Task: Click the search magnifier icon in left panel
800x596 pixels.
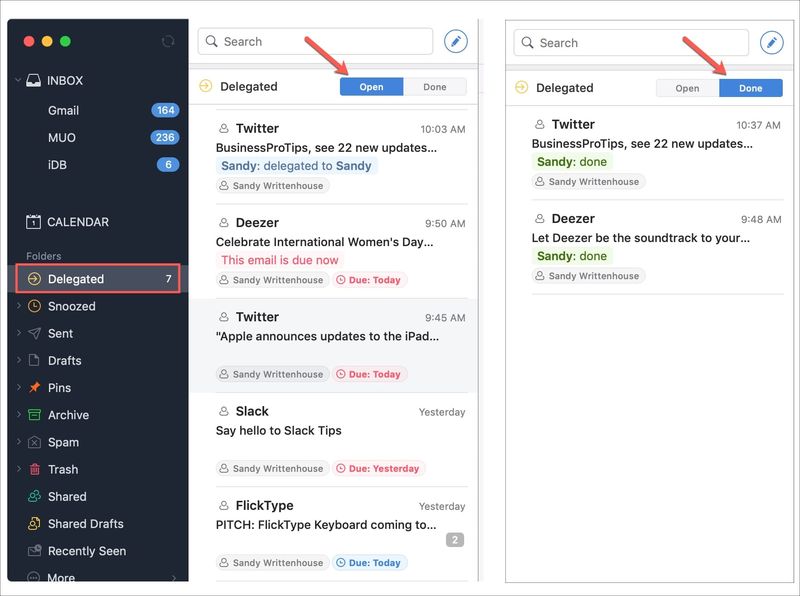Action: click(211, 41)
